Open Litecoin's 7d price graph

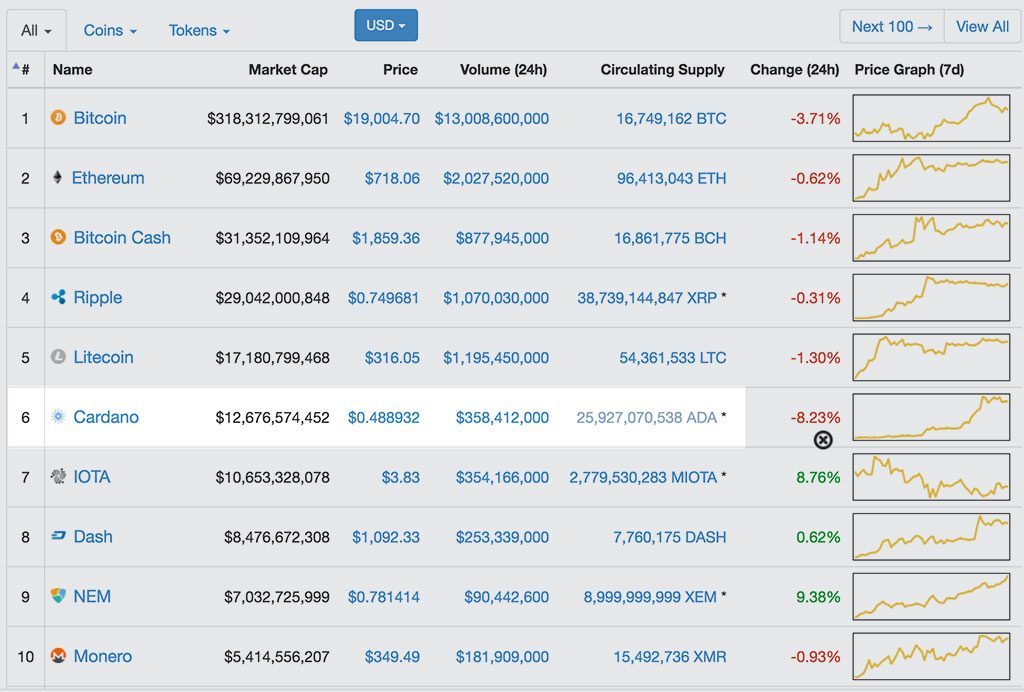click(931, 357)
